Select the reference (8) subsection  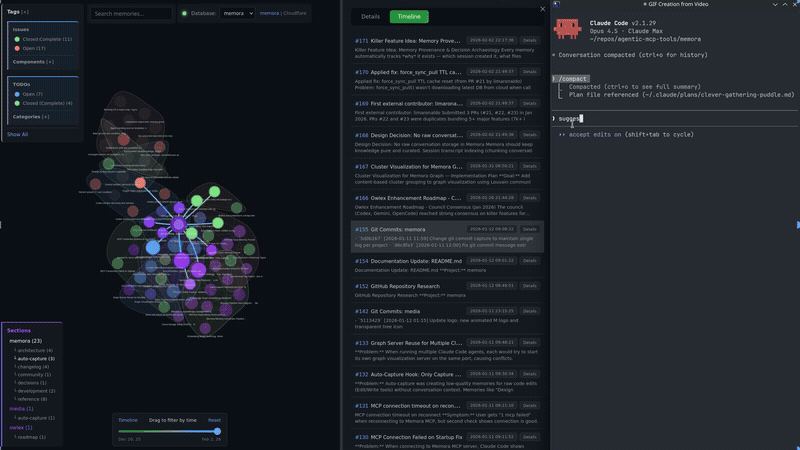tap(31, 399)
